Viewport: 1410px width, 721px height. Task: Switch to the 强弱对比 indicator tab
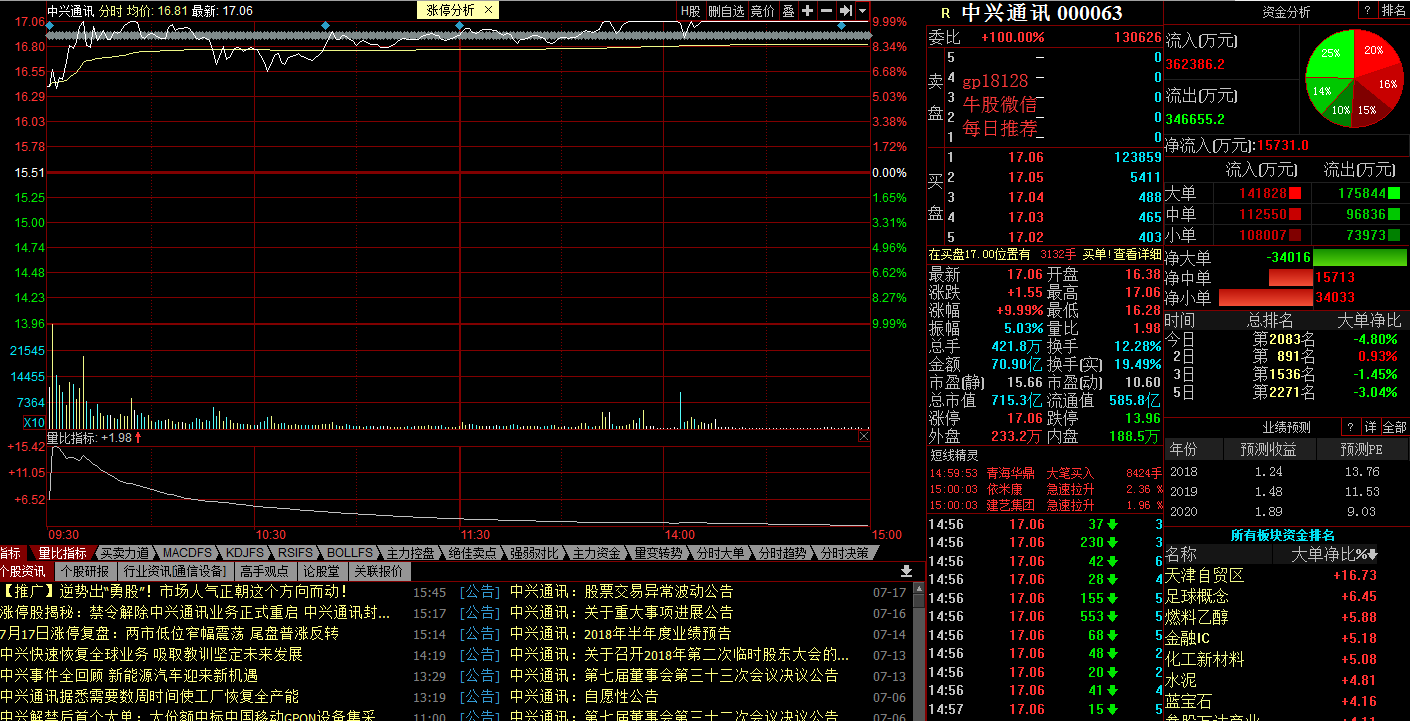[533, 553]
